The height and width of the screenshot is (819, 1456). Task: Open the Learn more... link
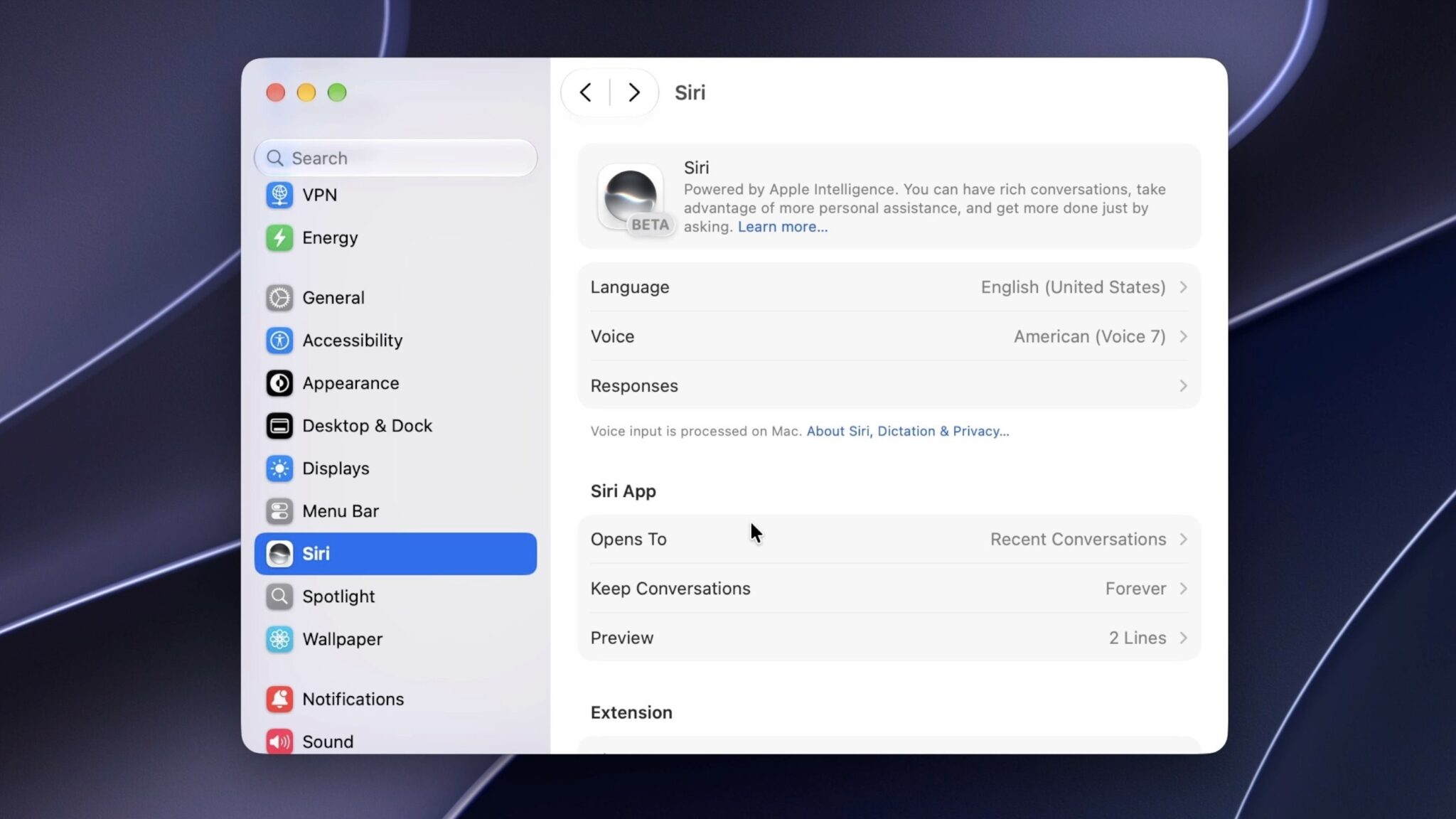click(x=782, y=227)
